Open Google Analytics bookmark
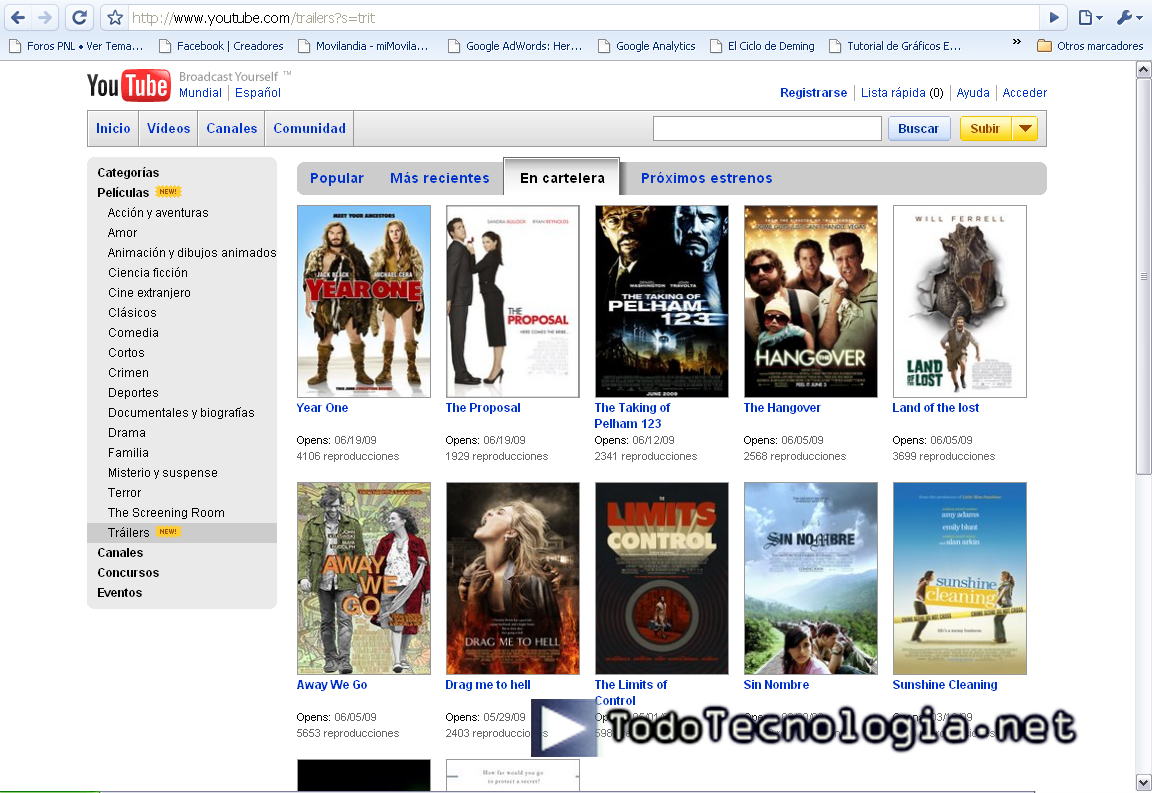The height and width of the screenshot is (793, 1152). pyautogui.click(x=647, y=46)
